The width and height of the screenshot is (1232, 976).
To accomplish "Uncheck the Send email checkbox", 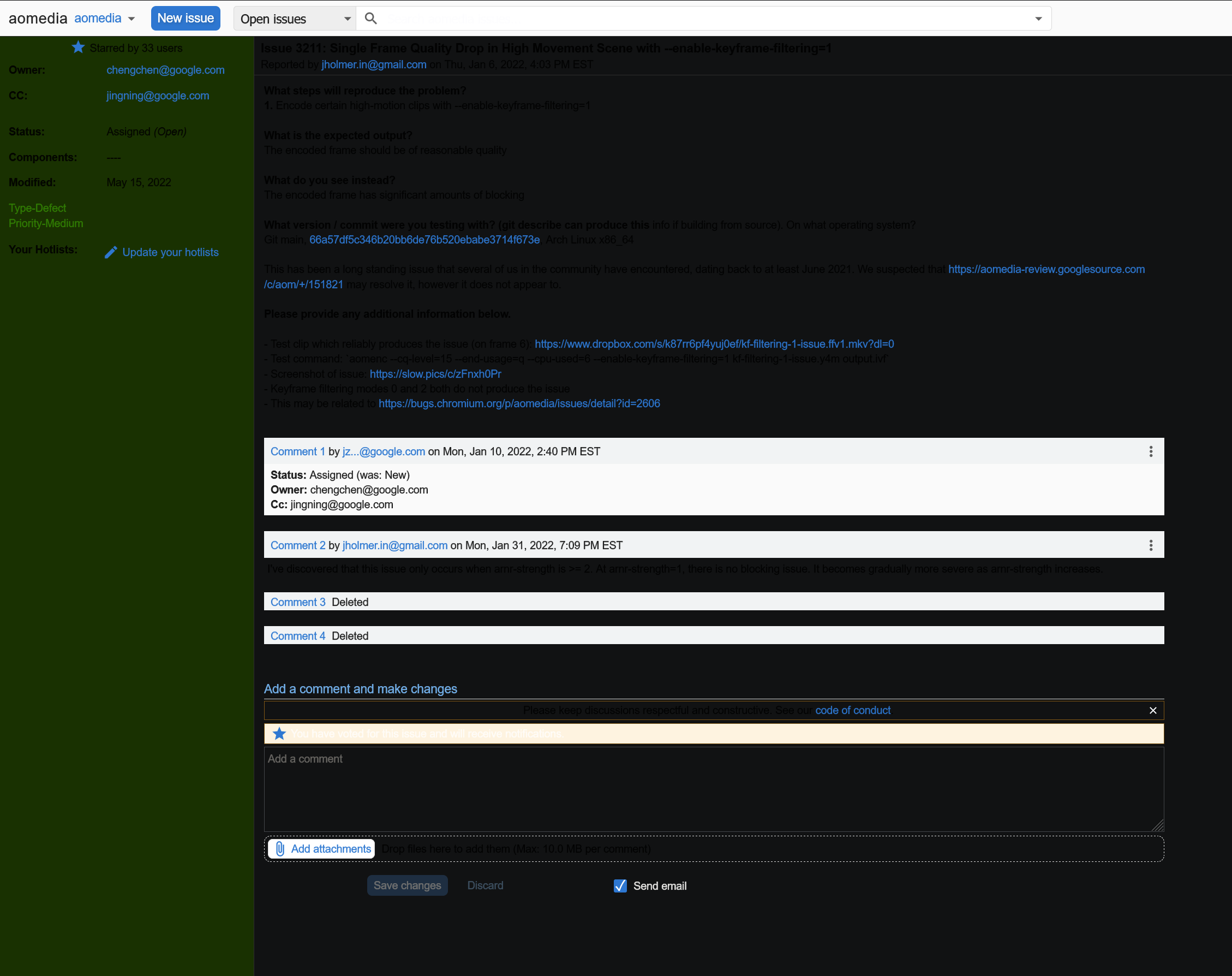I will (620, 886).
